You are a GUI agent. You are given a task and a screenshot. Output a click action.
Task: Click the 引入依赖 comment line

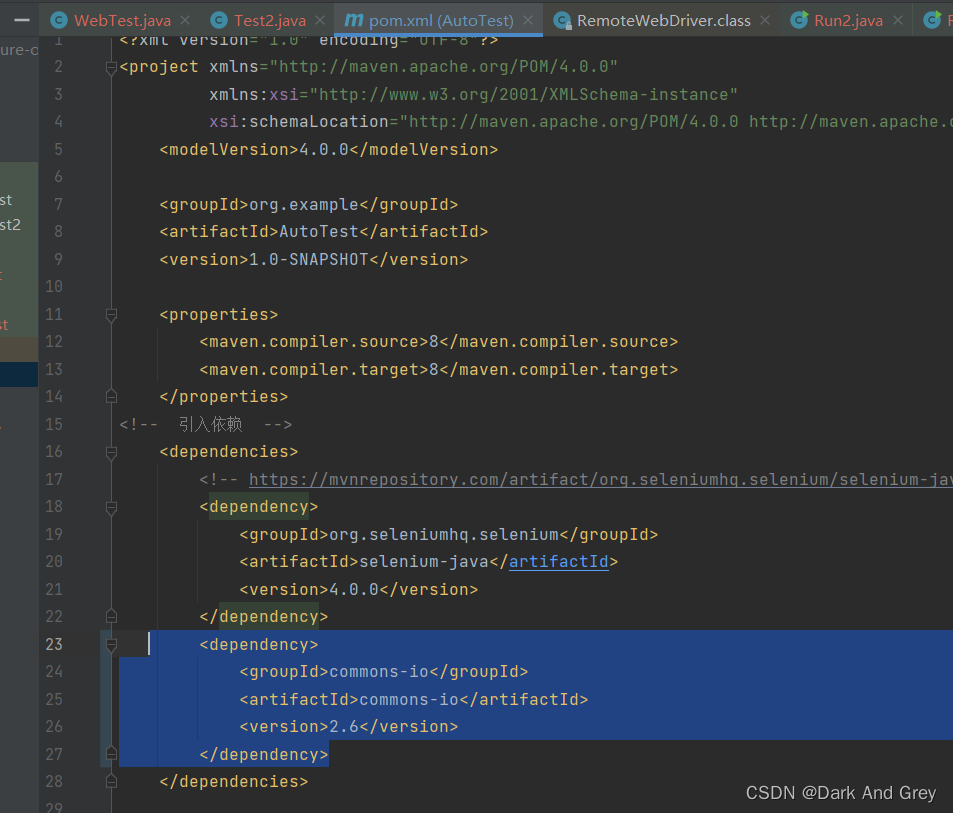pos(205,424)
